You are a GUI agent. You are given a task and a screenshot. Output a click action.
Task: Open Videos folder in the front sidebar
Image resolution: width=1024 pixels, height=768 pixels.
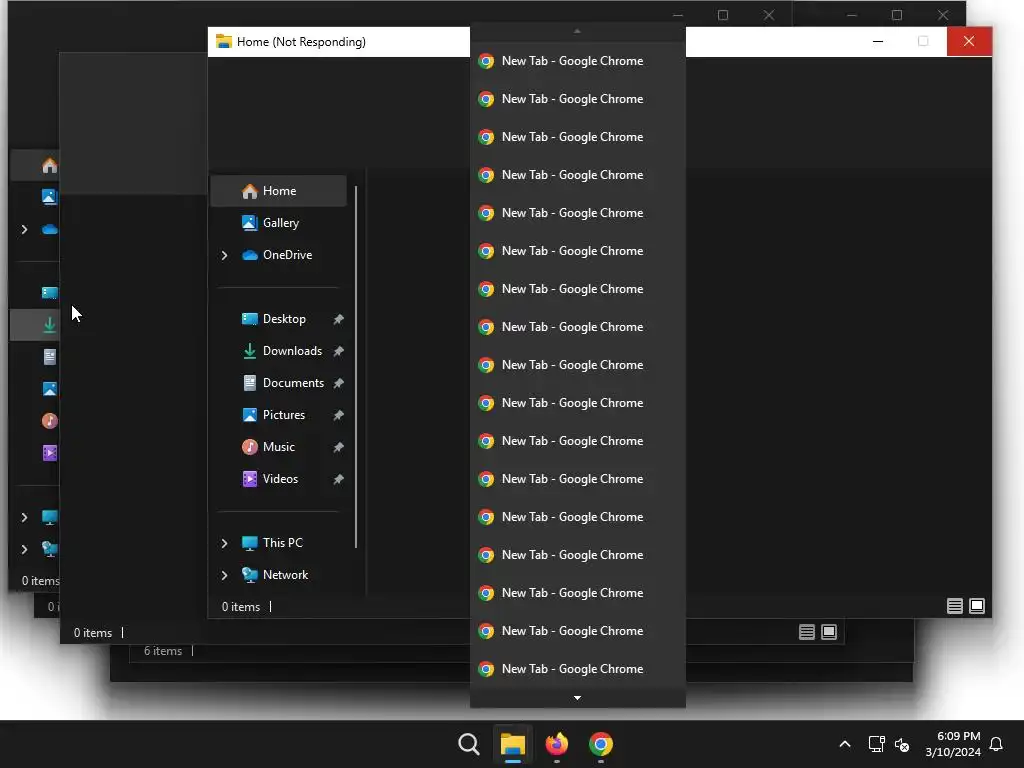click(x=278, y=479)
